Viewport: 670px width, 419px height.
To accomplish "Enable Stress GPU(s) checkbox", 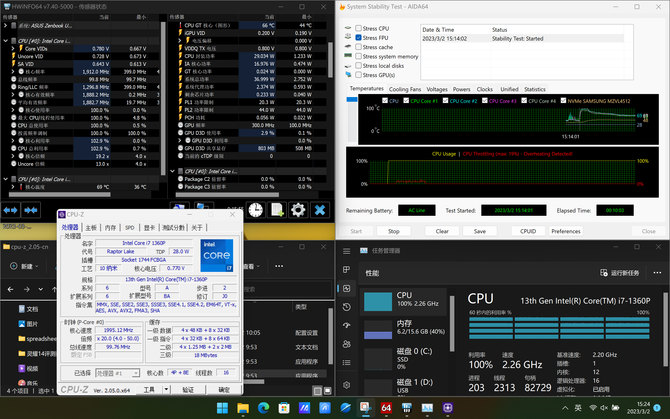I will [359, 75].
